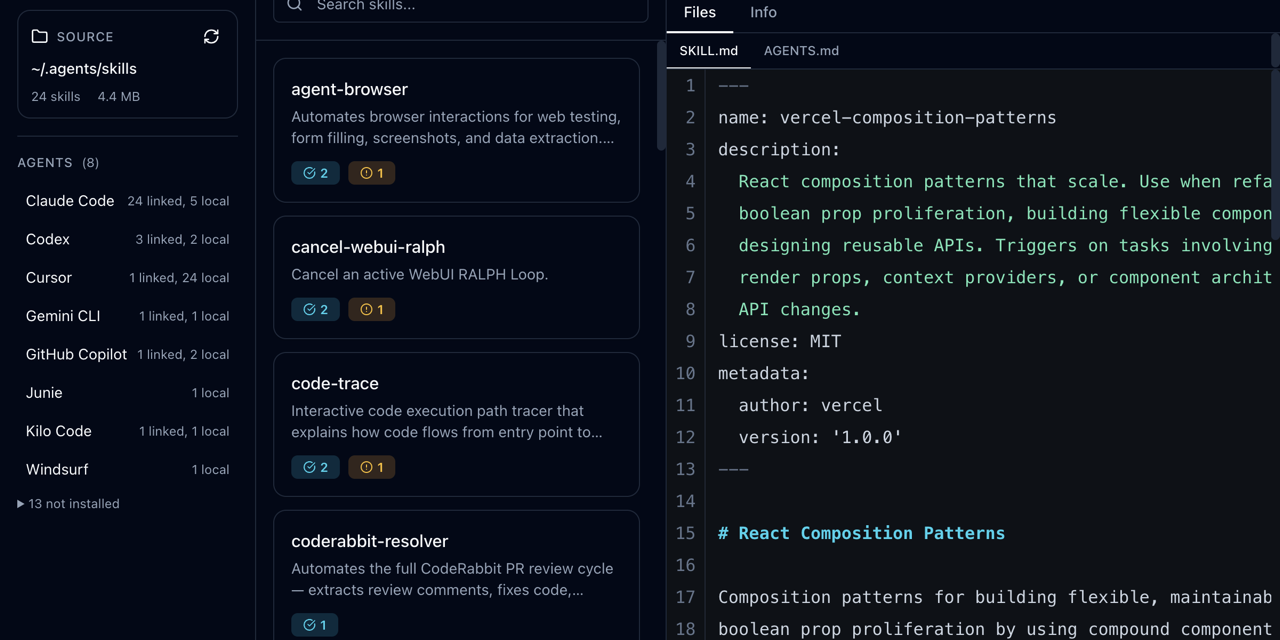Click the refresh source icon

(x=211, y=36)
